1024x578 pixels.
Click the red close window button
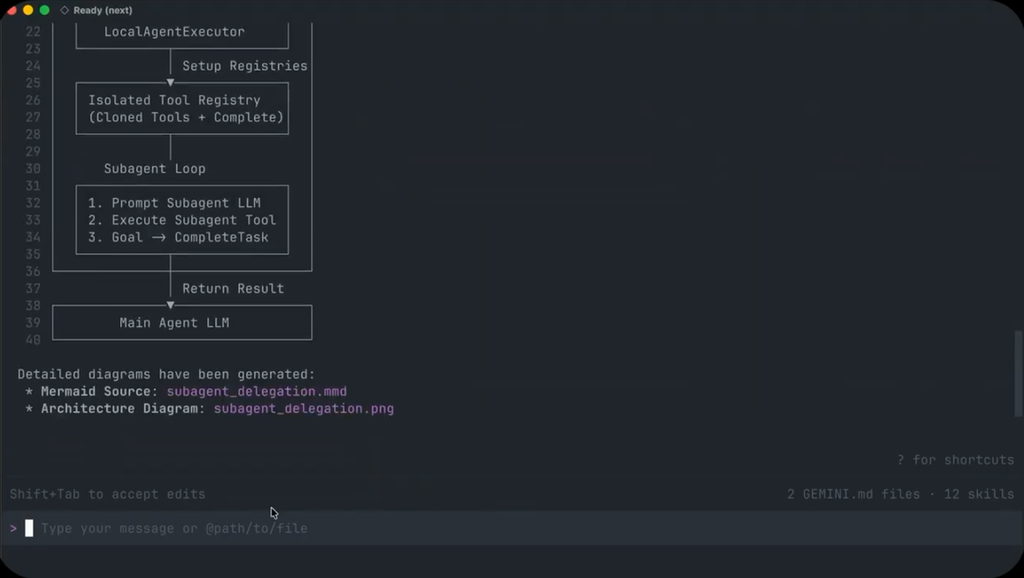click(x=11, y=10)
